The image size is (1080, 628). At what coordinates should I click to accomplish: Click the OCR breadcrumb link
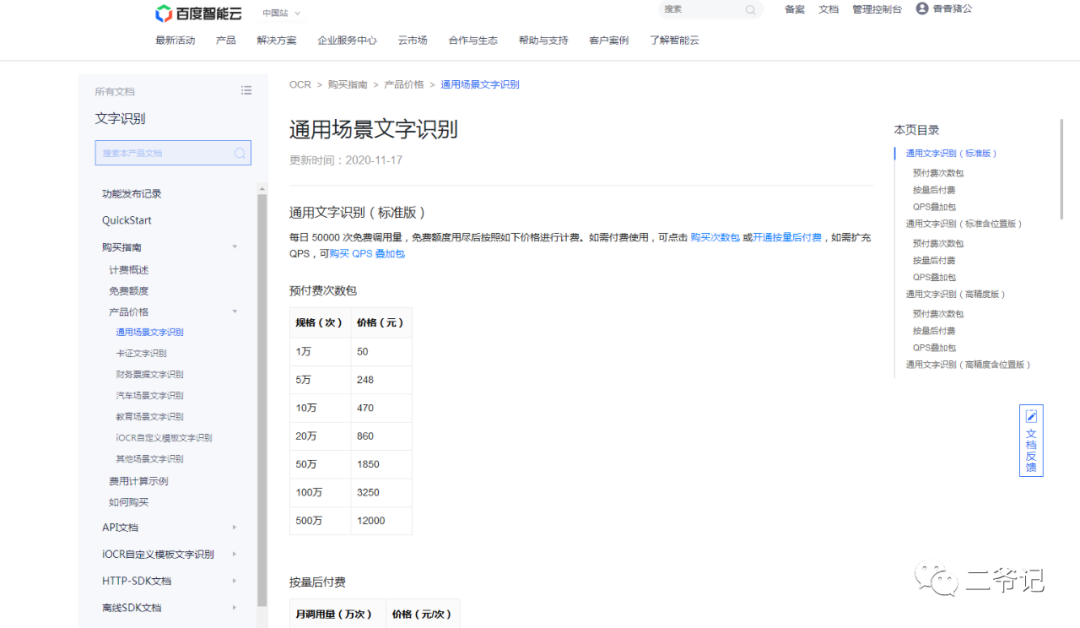[x=300, y=84]
